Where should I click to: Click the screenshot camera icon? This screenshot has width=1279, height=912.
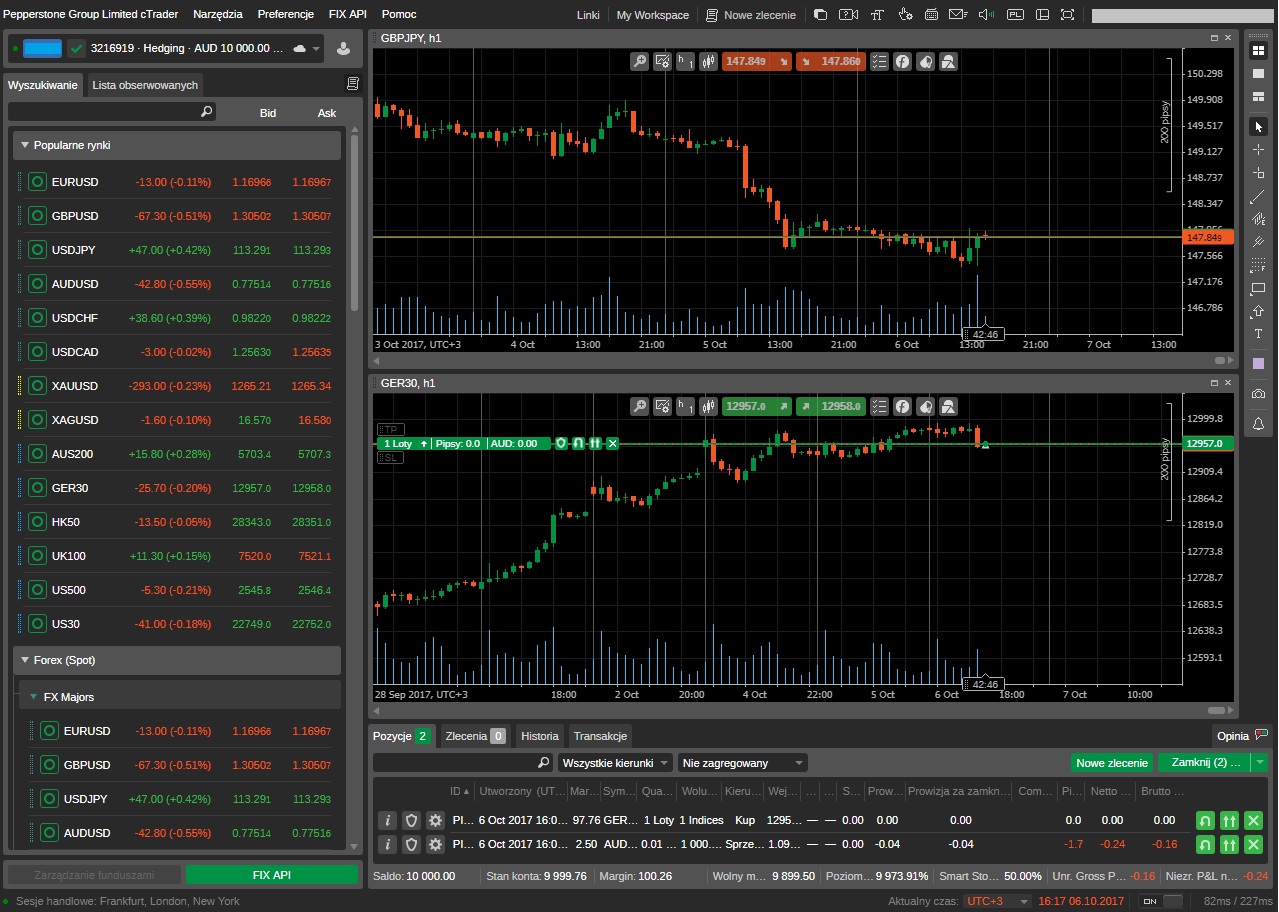click(x=1258, y=394)
